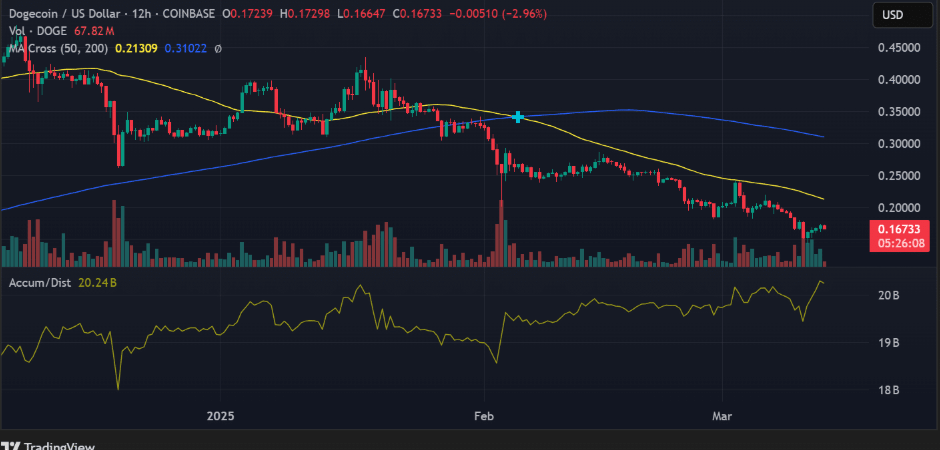
Task: Click the red 0.16733 current-price tag on the axis
Action: (899, 229)
